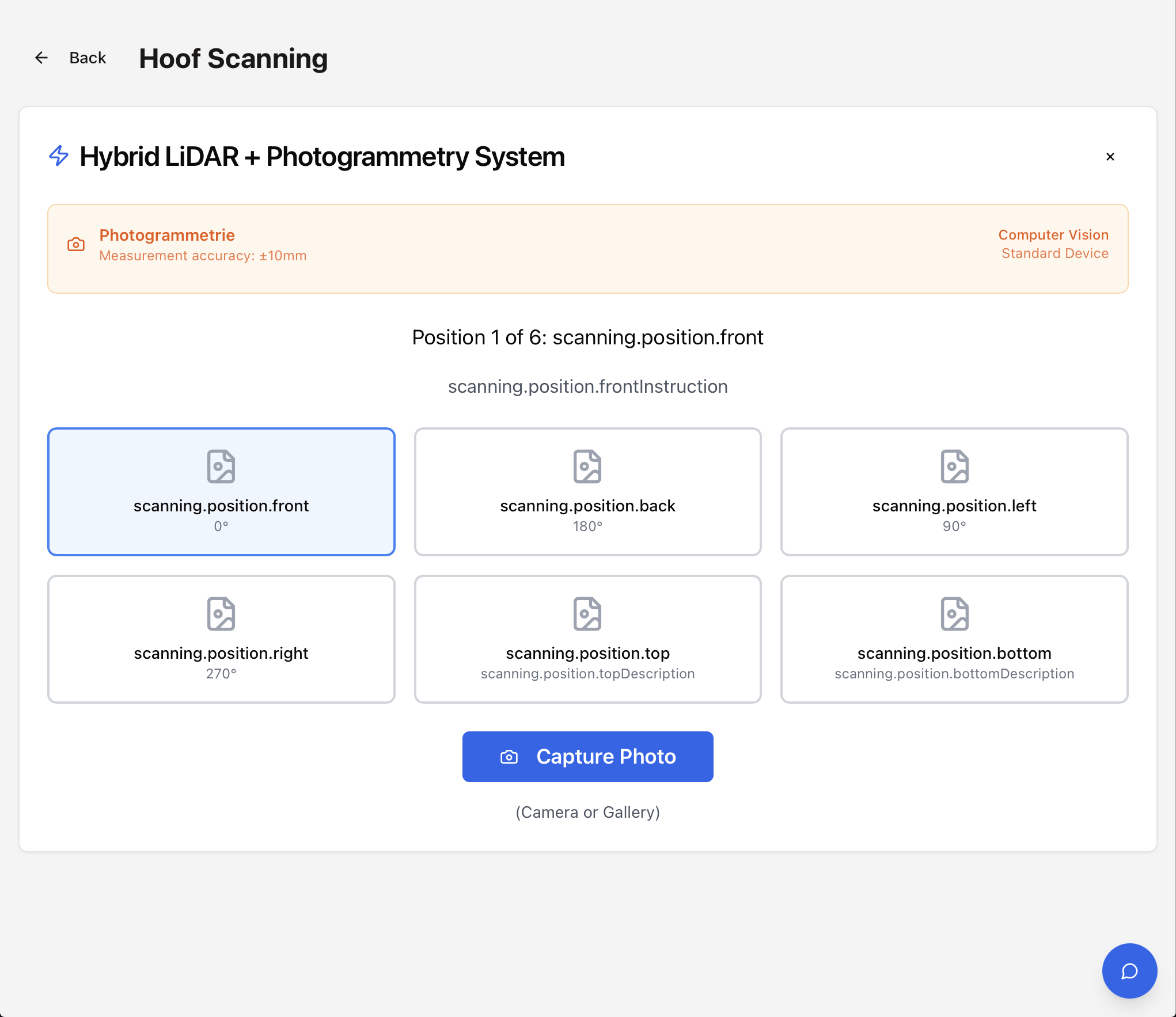1176x1017 pixels.
Task: Select the scanning.position.left card
Action: coord(954,507)
